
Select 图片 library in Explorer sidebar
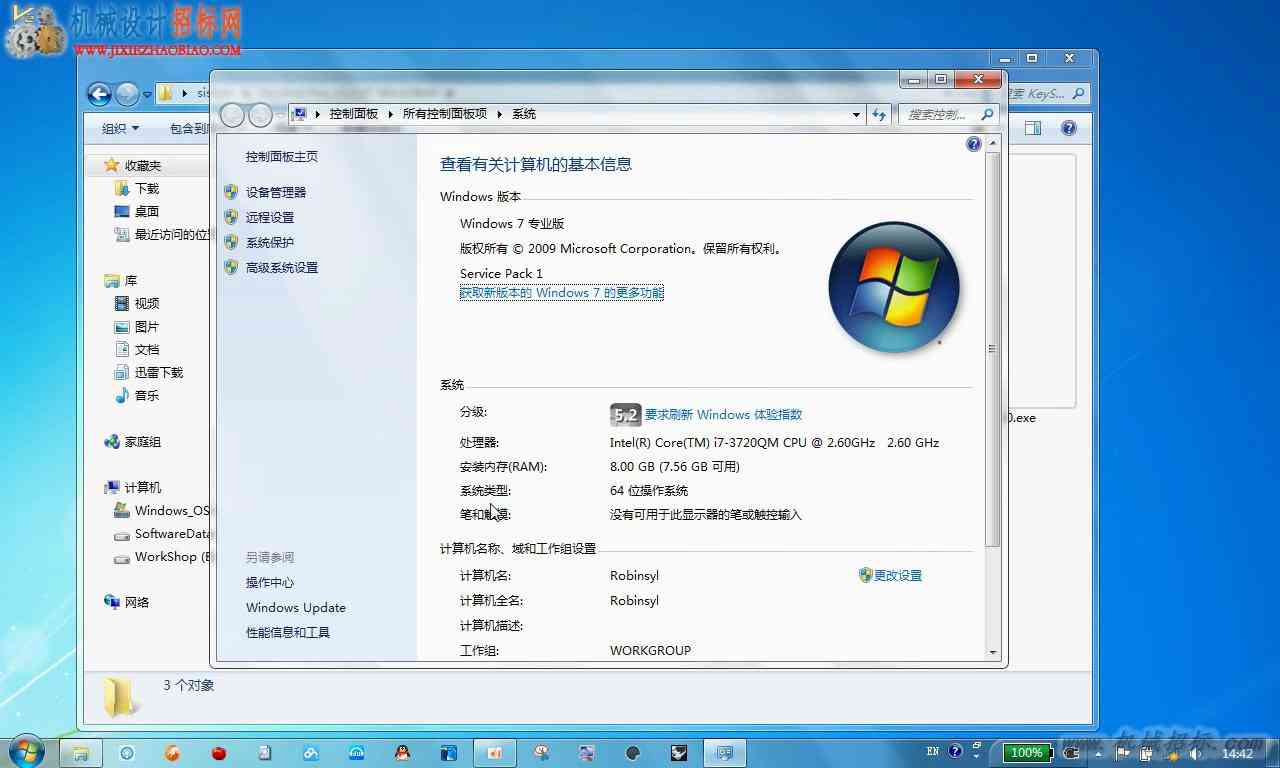click(147, 326)
